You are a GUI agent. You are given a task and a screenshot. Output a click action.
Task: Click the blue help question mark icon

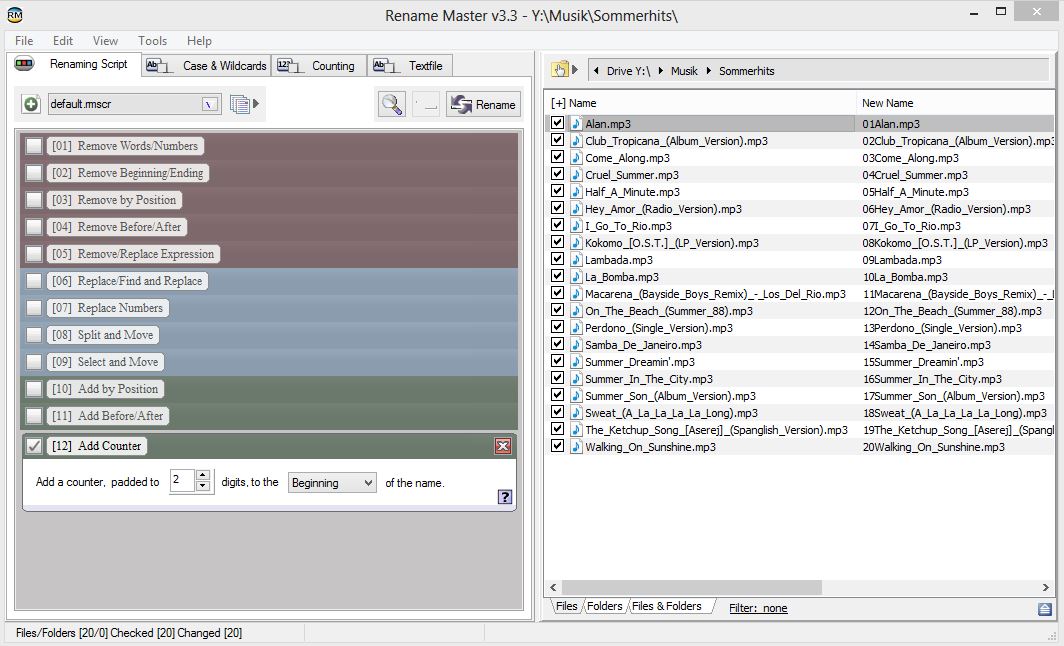click(x=504, y=496)
